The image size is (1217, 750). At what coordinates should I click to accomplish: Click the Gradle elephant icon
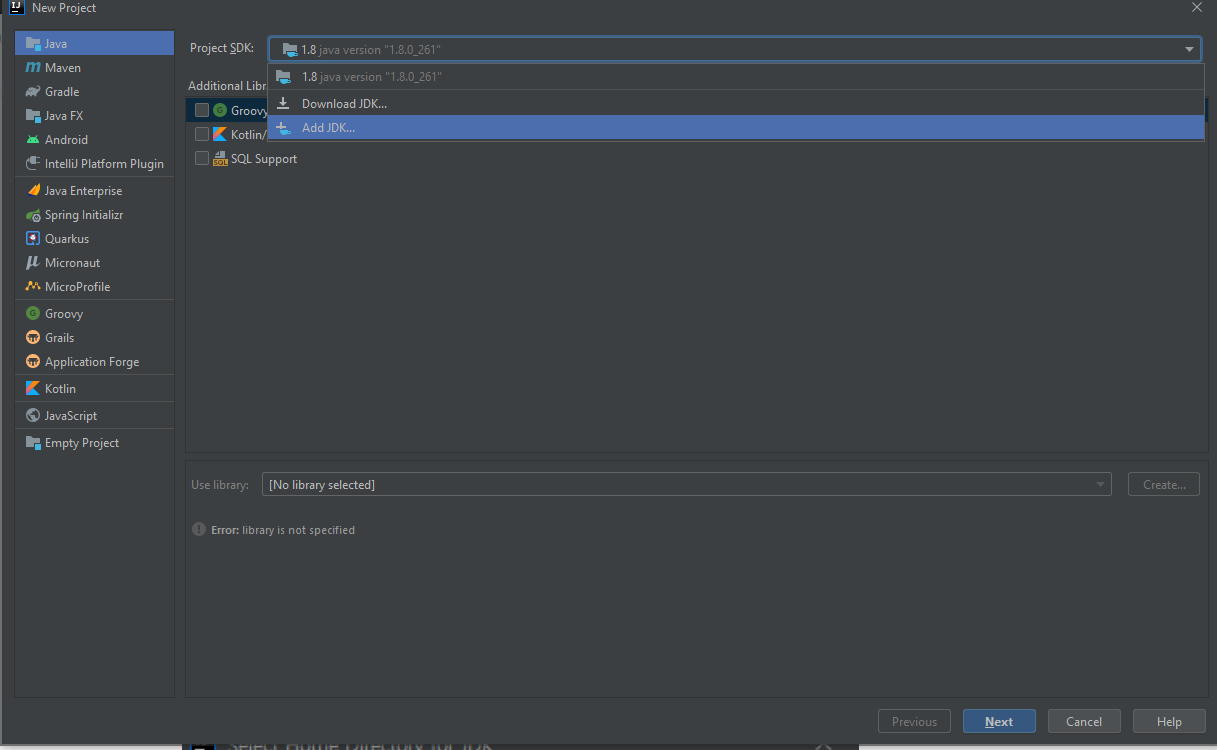(x=33, y=92)
